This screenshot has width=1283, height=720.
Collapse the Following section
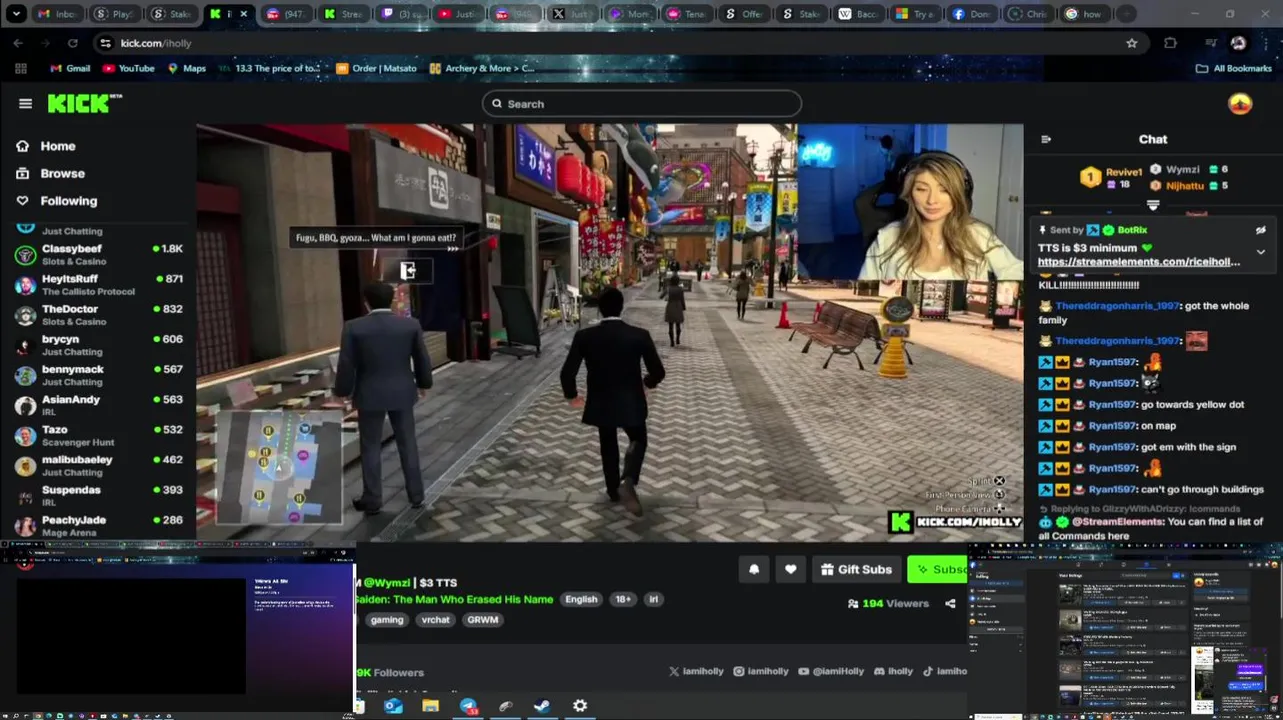pyautogui.click(x=57, y=201)
